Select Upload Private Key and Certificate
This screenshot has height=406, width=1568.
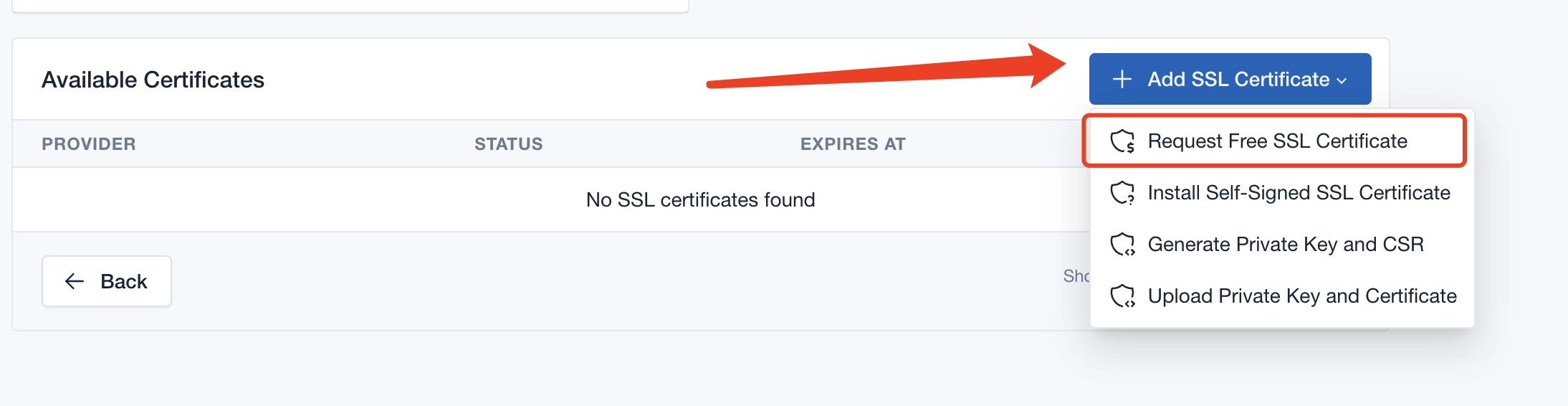pos(1302,296)
